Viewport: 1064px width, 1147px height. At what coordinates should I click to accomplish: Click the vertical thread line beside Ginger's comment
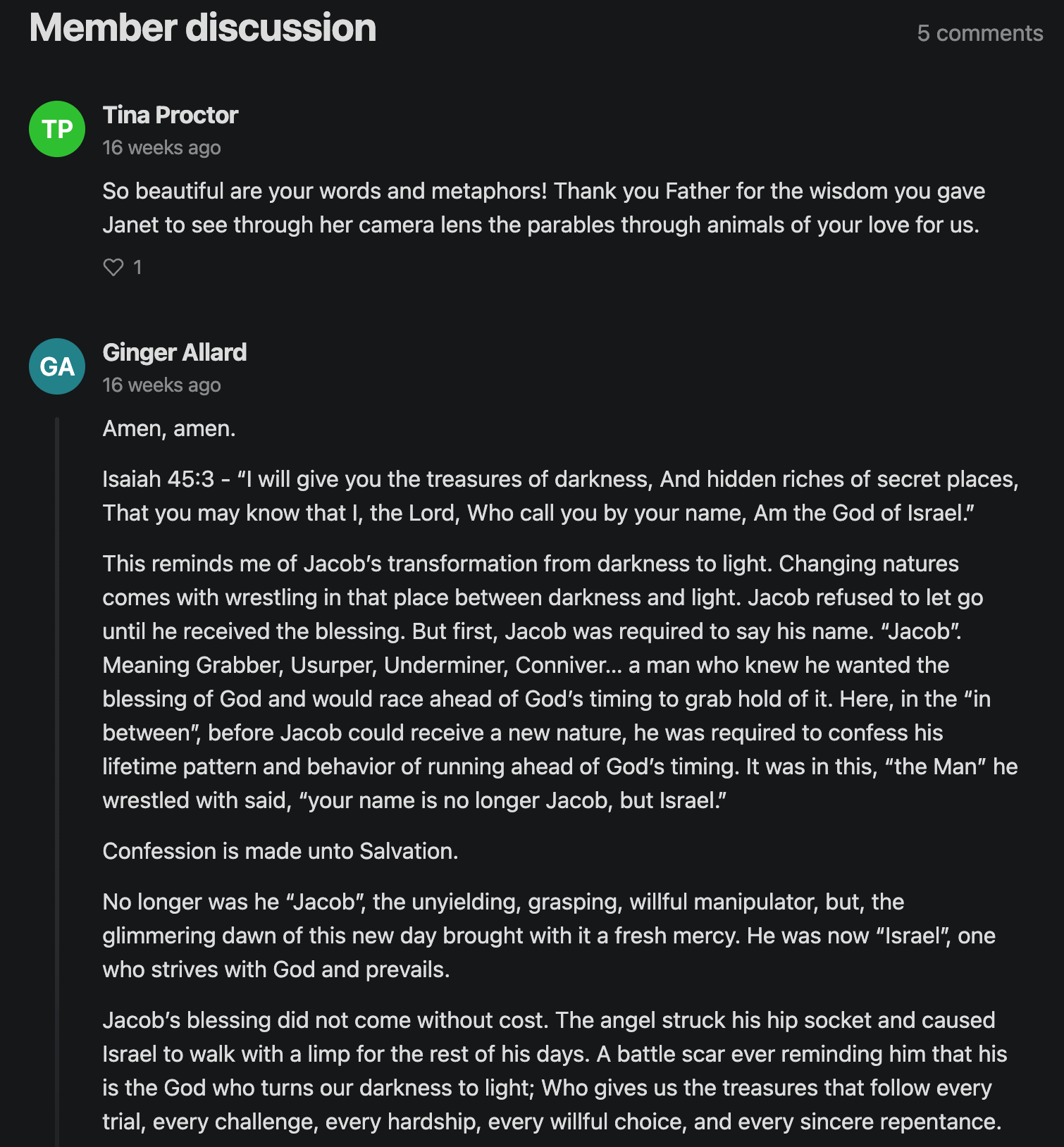57,782
